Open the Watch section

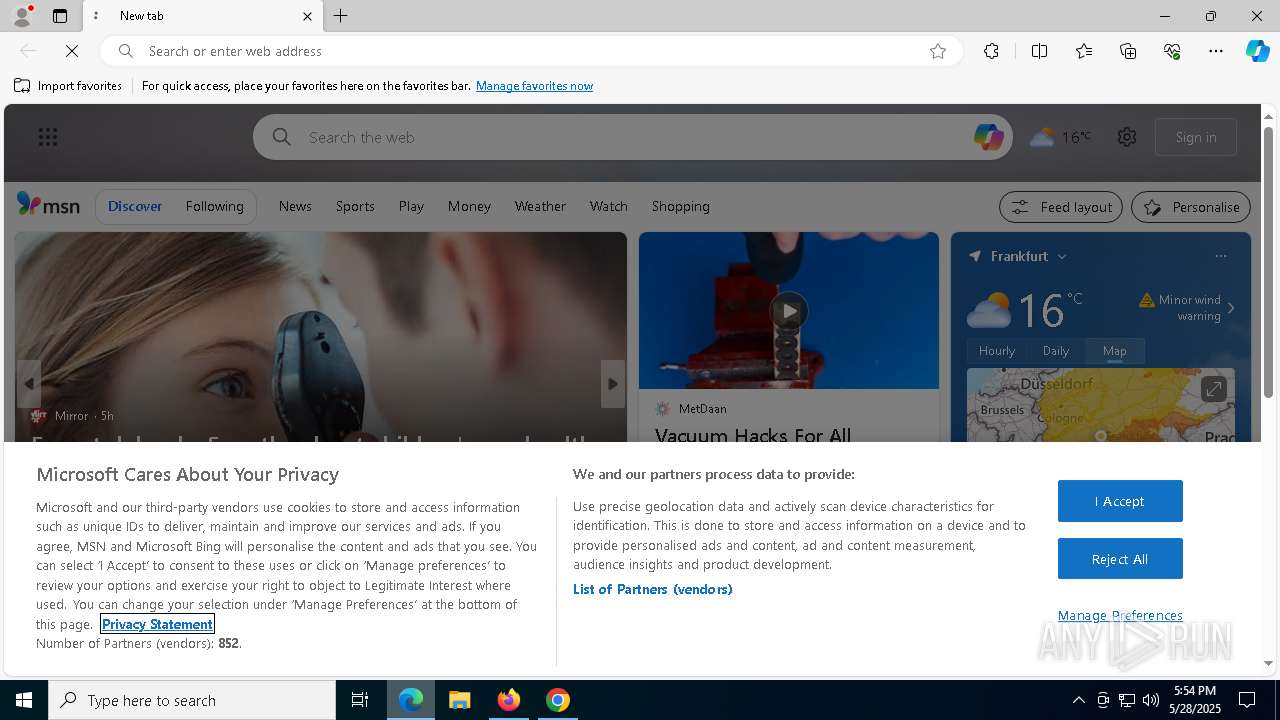click(x=608, y=206)
